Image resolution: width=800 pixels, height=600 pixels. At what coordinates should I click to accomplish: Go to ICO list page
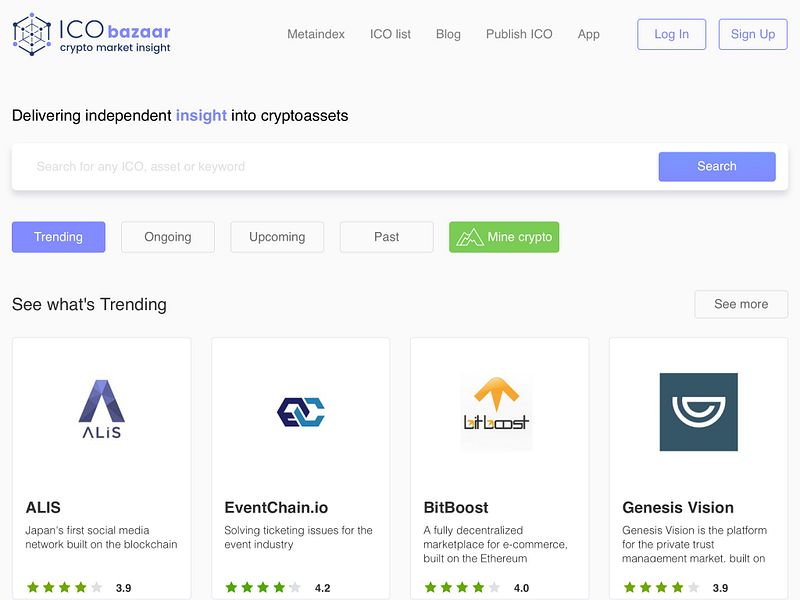click(x=390, y=34)
